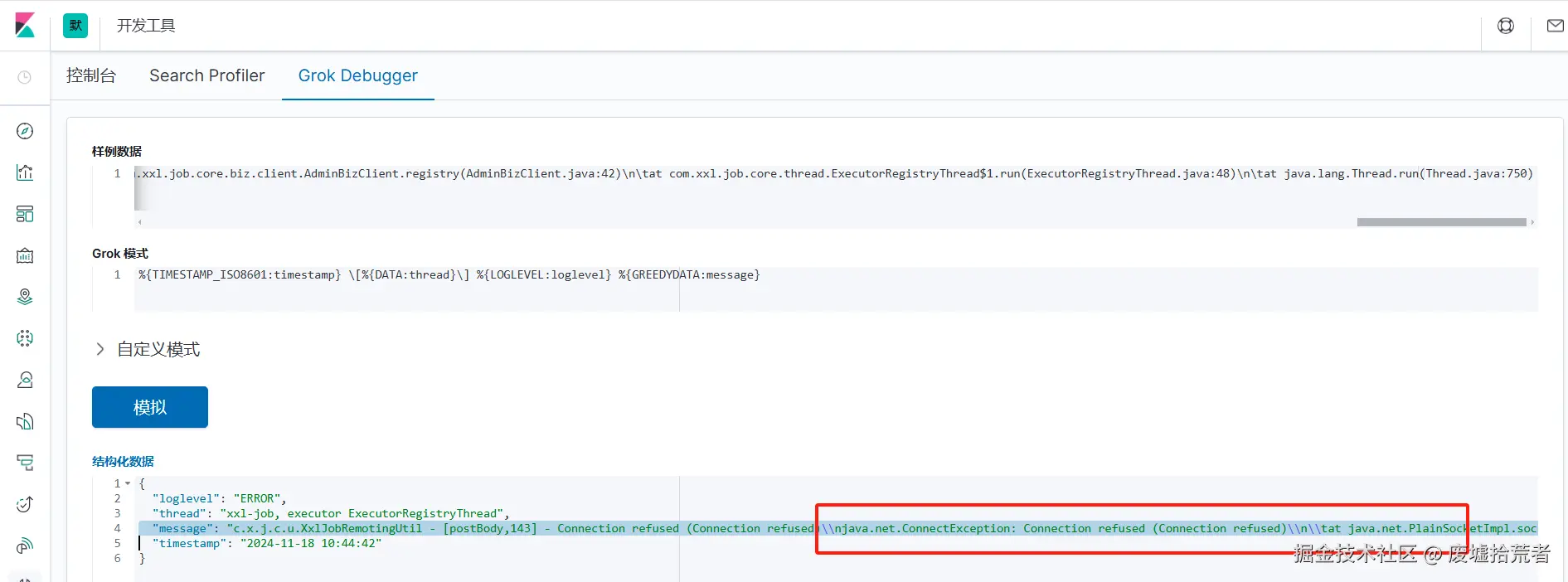The image size is (1568, 582).
Task: Click the 模拟 button
Action: pos(150,407)
